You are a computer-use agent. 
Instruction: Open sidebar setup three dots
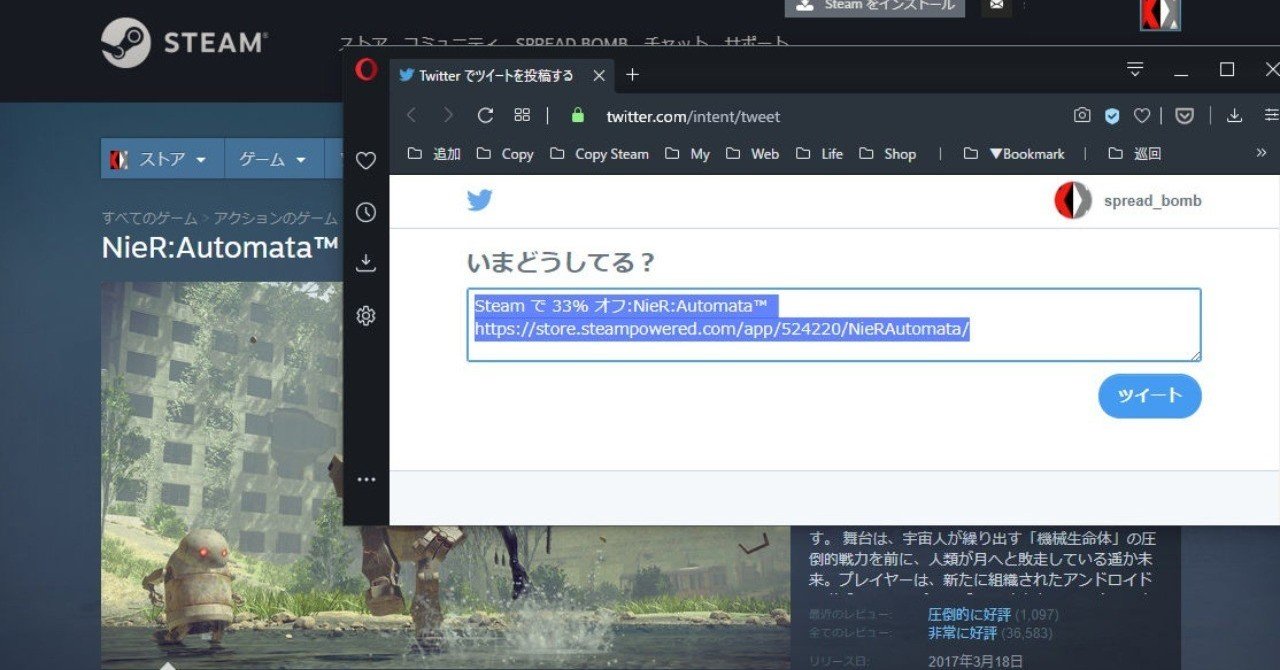point(366,480)
